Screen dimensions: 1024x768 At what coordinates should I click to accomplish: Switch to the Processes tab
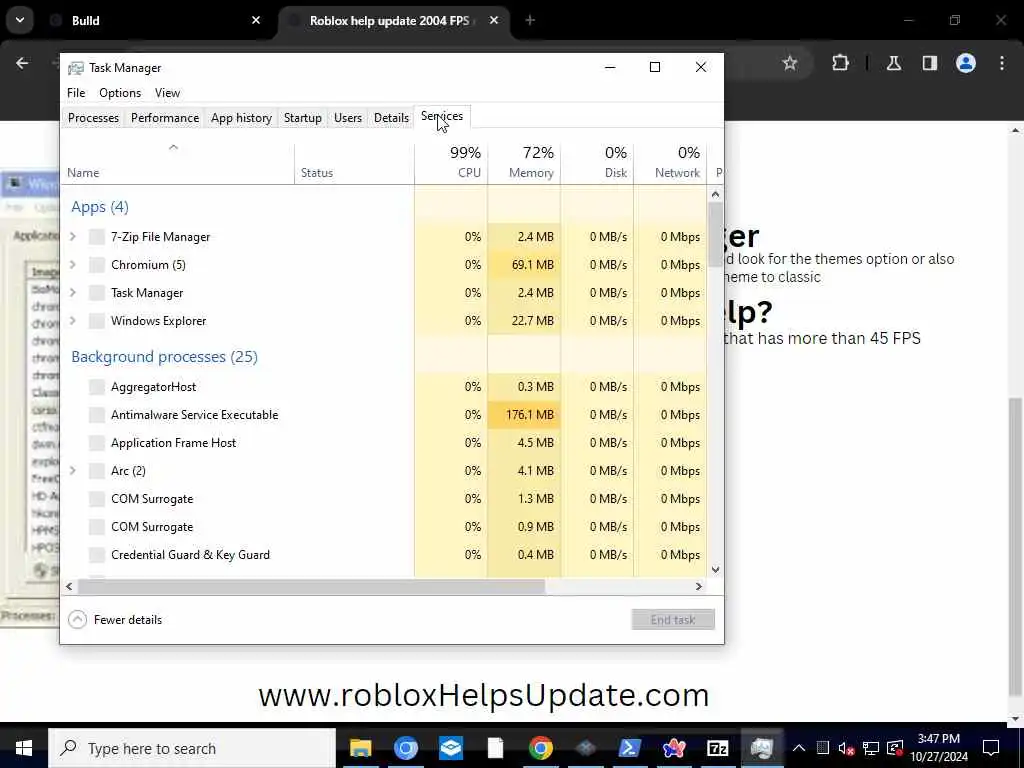coord(93,118)
